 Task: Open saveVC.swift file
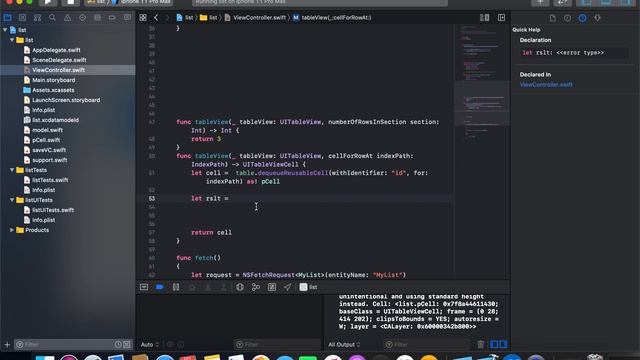tap(49, 150)
